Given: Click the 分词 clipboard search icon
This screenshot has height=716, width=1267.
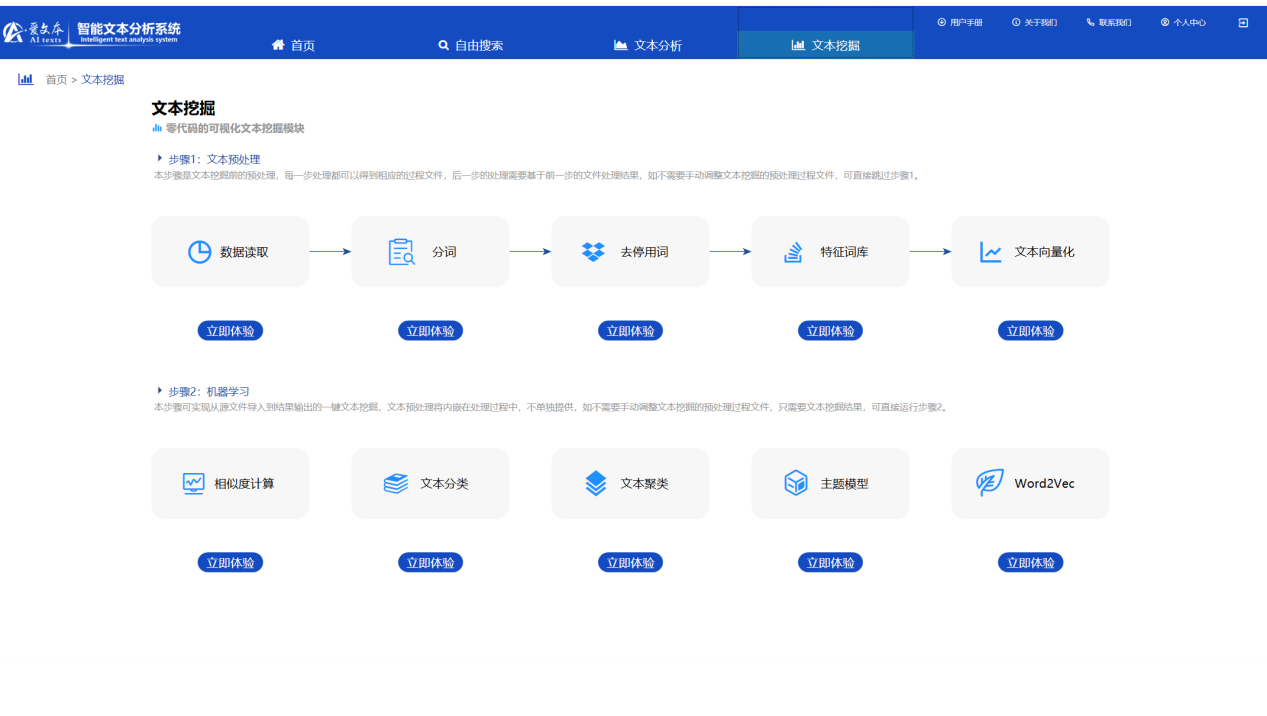Looking at the screenshot, I should click(x=401, y=252).
